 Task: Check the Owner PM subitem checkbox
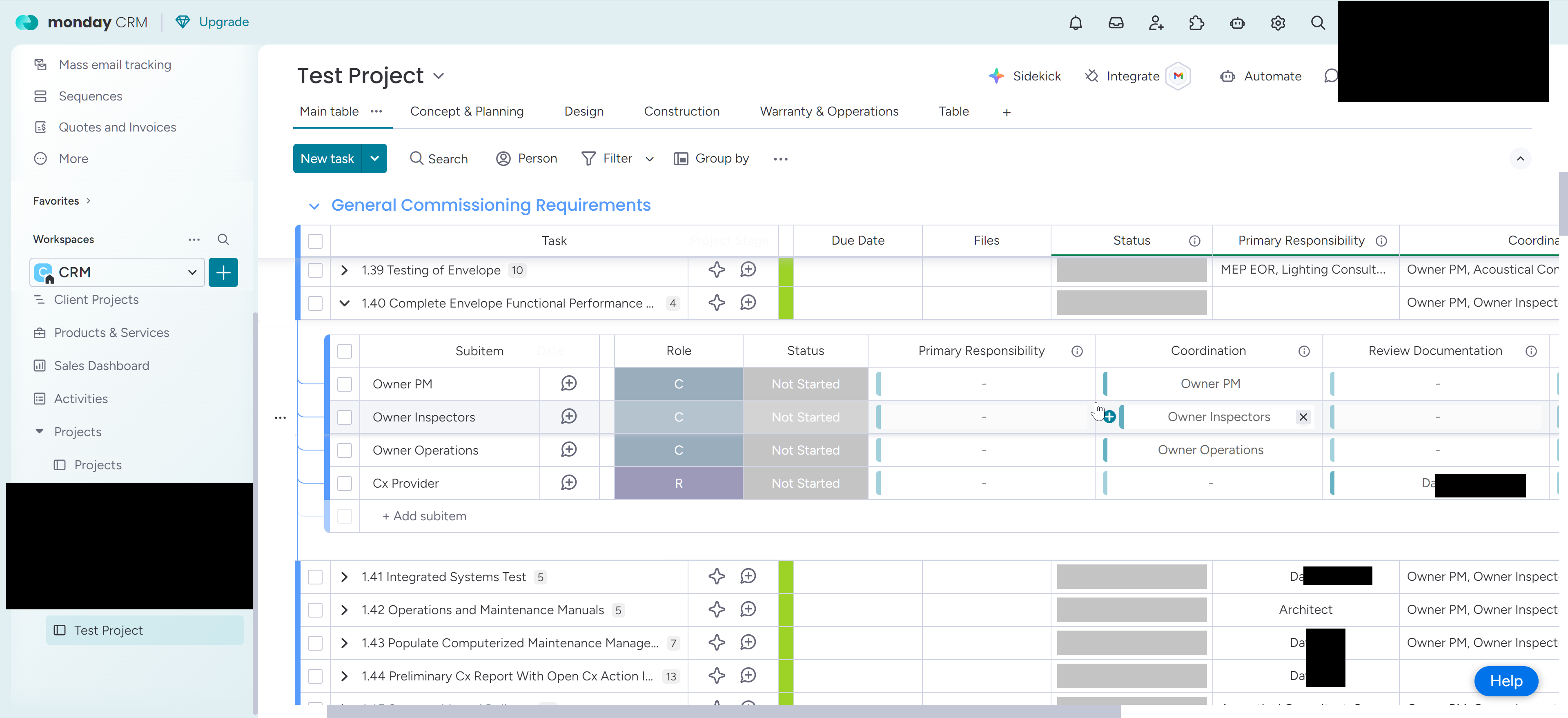[x=345, y=384]
